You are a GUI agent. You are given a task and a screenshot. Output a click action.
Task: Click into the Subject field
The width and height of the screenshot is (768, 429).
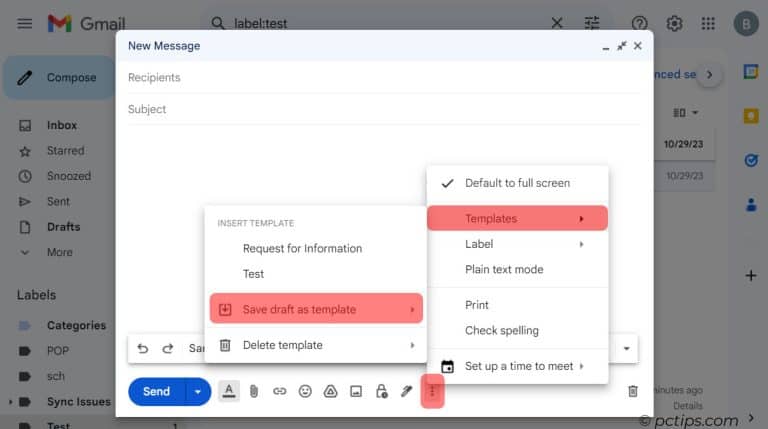(384, 109)
